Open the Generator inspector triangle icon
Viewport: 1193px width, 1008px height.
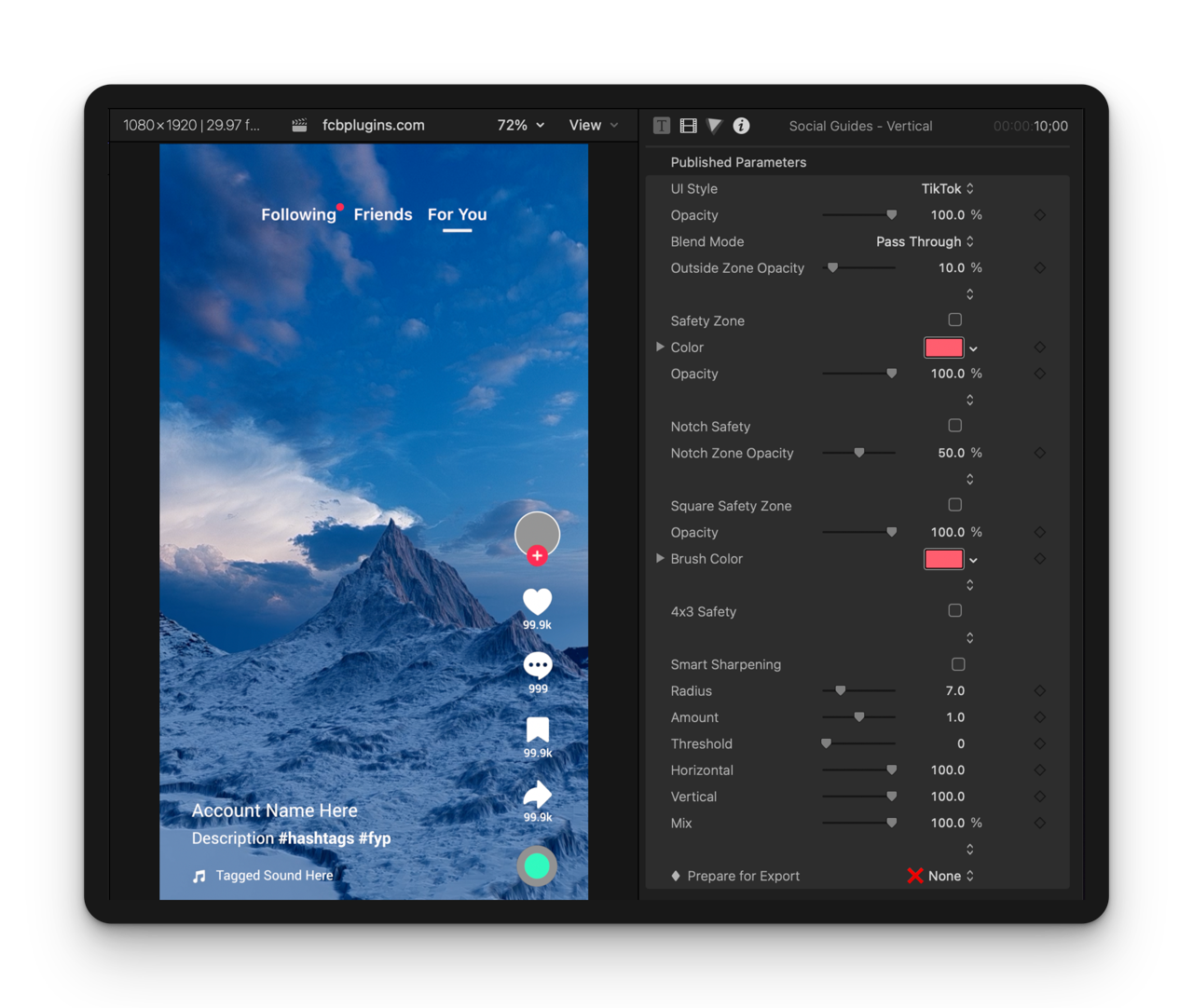point(715,126)
